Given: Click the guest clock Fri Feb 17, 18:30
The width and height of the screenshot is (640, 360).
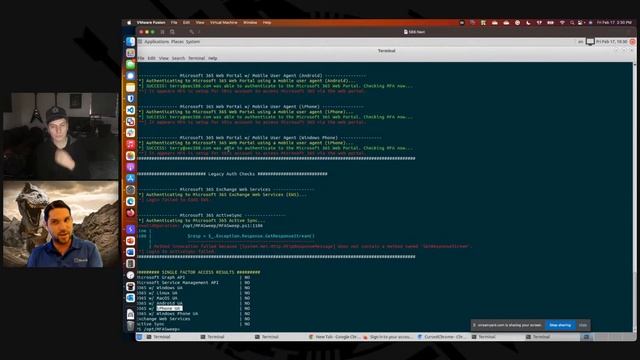Looking at the screenshot, I should point(611,42).
